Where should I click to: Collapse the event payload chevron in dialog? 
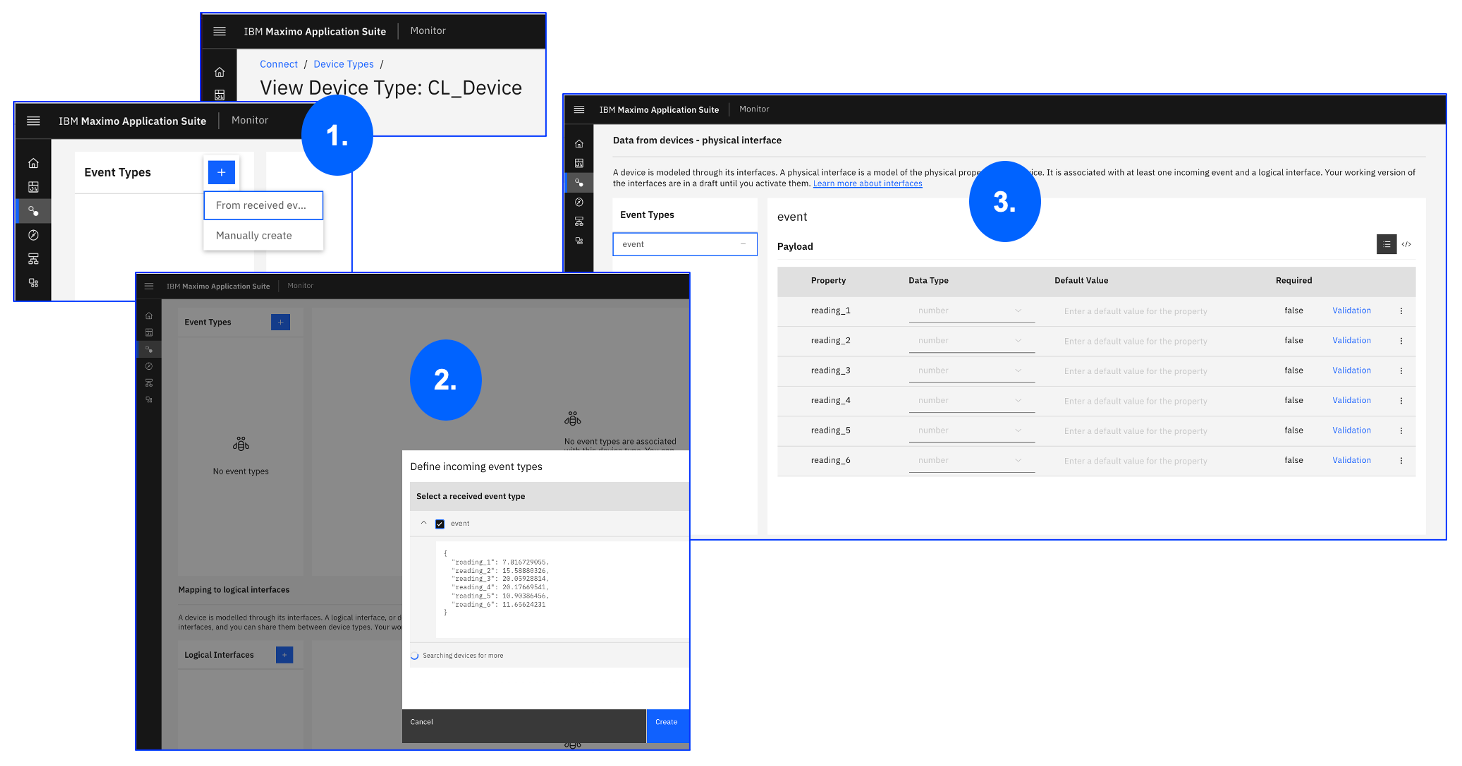coord(423,524)
